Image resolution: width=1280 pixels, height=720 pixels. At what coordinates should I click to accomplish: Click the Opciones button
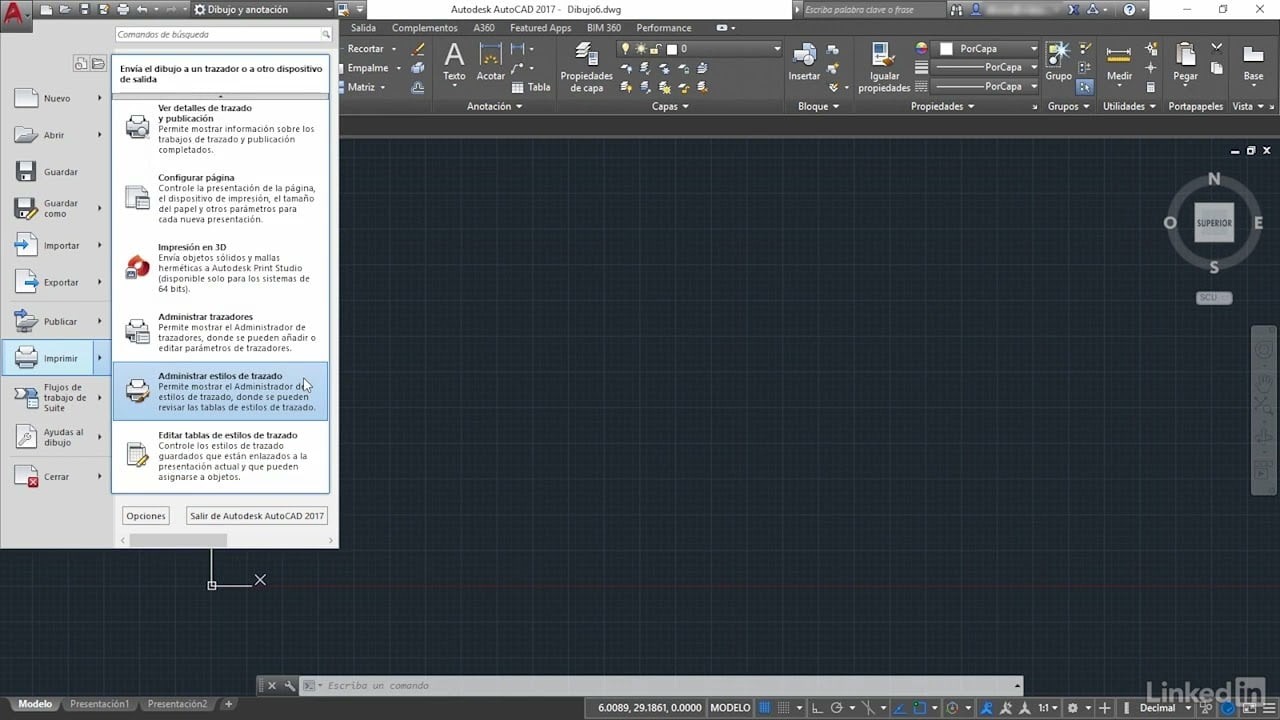(x=145, y=515)
